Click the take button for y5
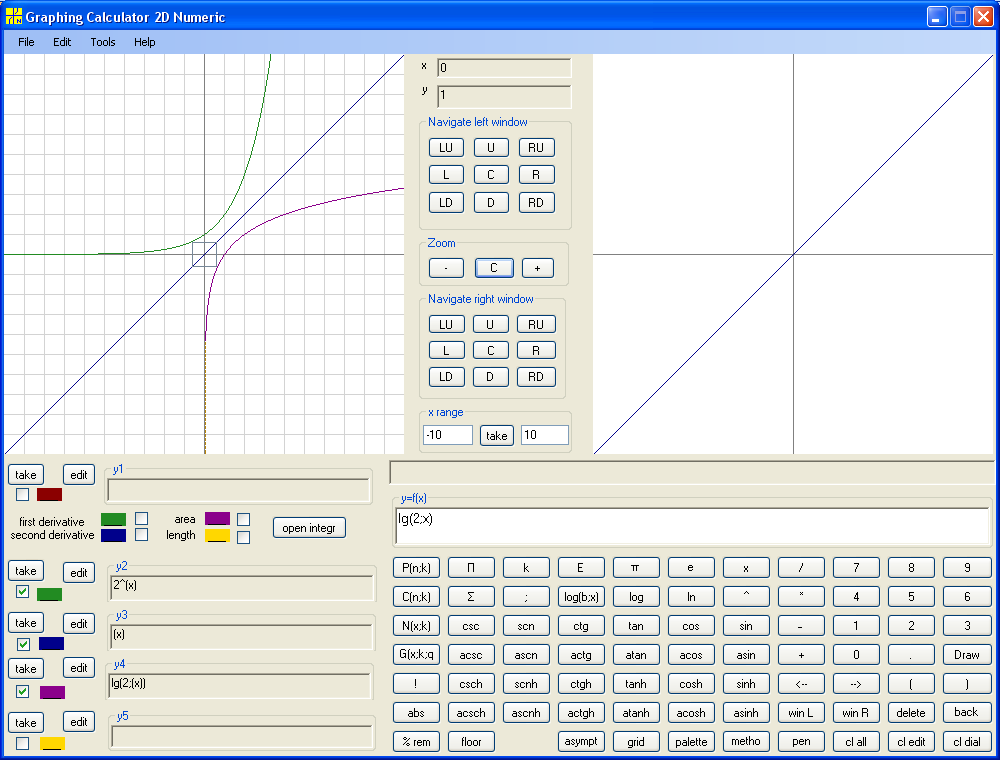The width and height of the screenshot is (1000, 760). point(26,722)
